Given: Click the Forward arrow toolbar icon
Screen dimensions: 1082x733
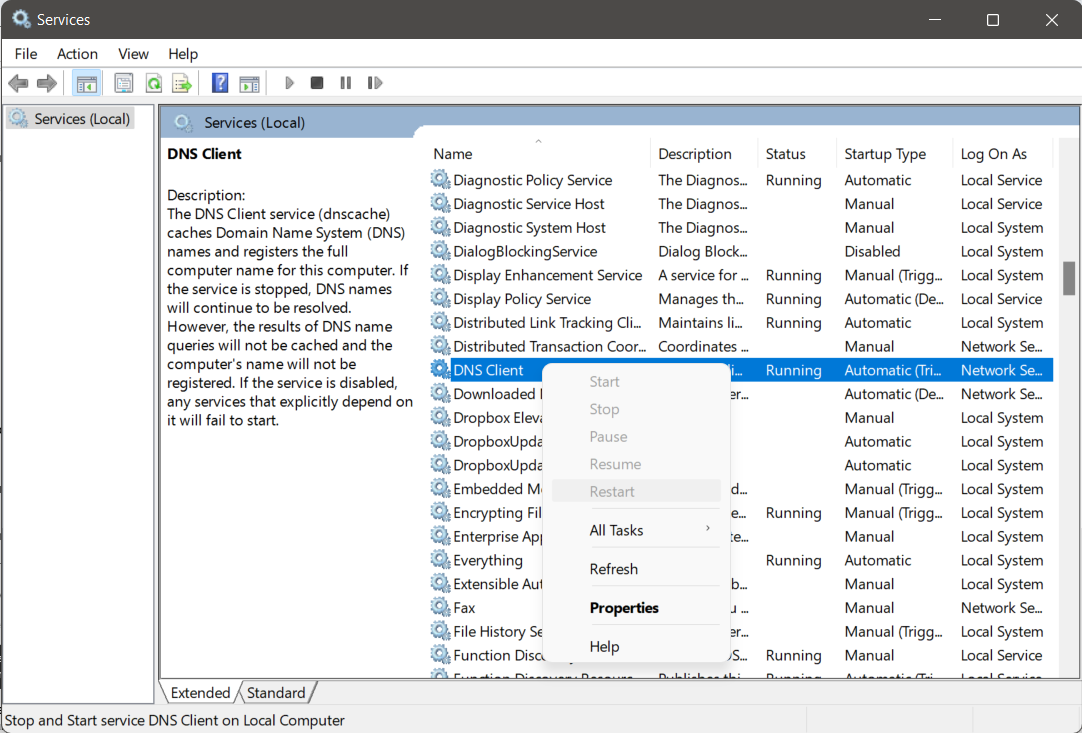Looking at the screenshot, I should 46,84.
